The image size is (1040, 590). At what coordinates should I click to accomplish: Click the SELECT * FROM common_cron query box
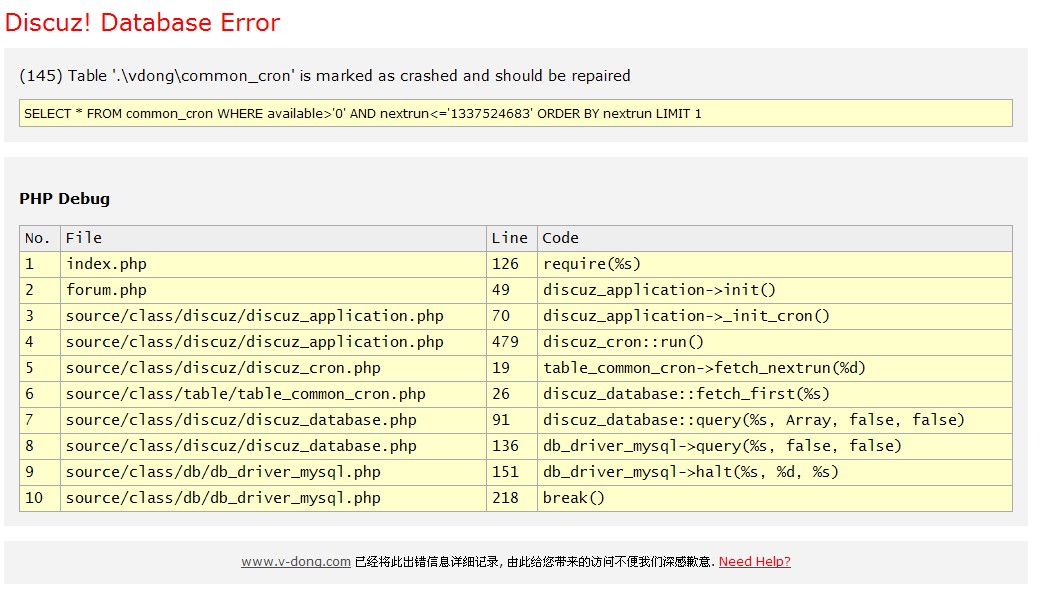click(516, 113)
